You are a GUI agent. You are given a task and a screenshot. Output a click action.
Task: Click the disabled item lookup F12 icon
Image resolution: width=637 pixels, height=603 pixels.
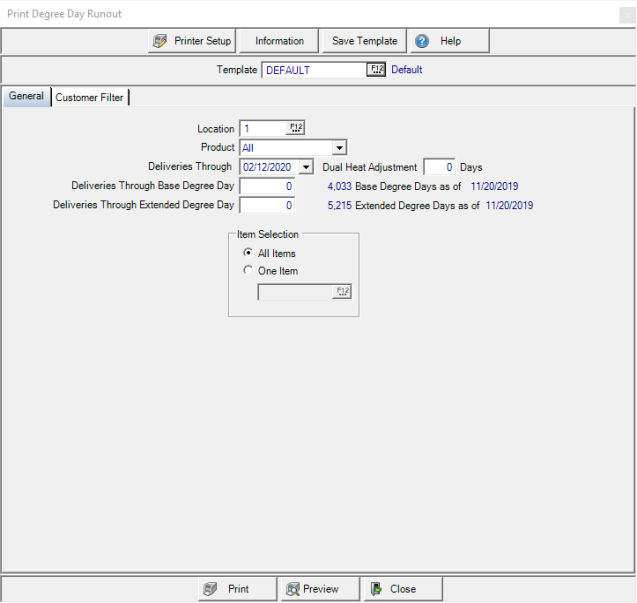pos(343,292)
